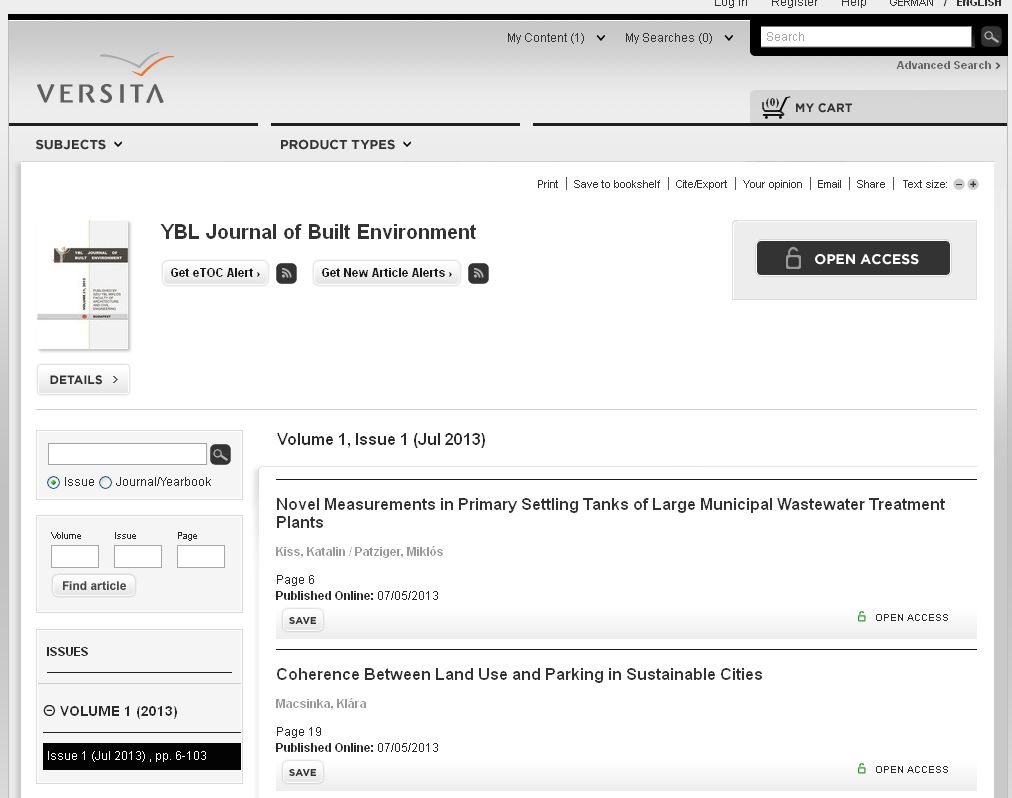Click the Page input field
The image size is (1012, 798).
tap(201, 557)
